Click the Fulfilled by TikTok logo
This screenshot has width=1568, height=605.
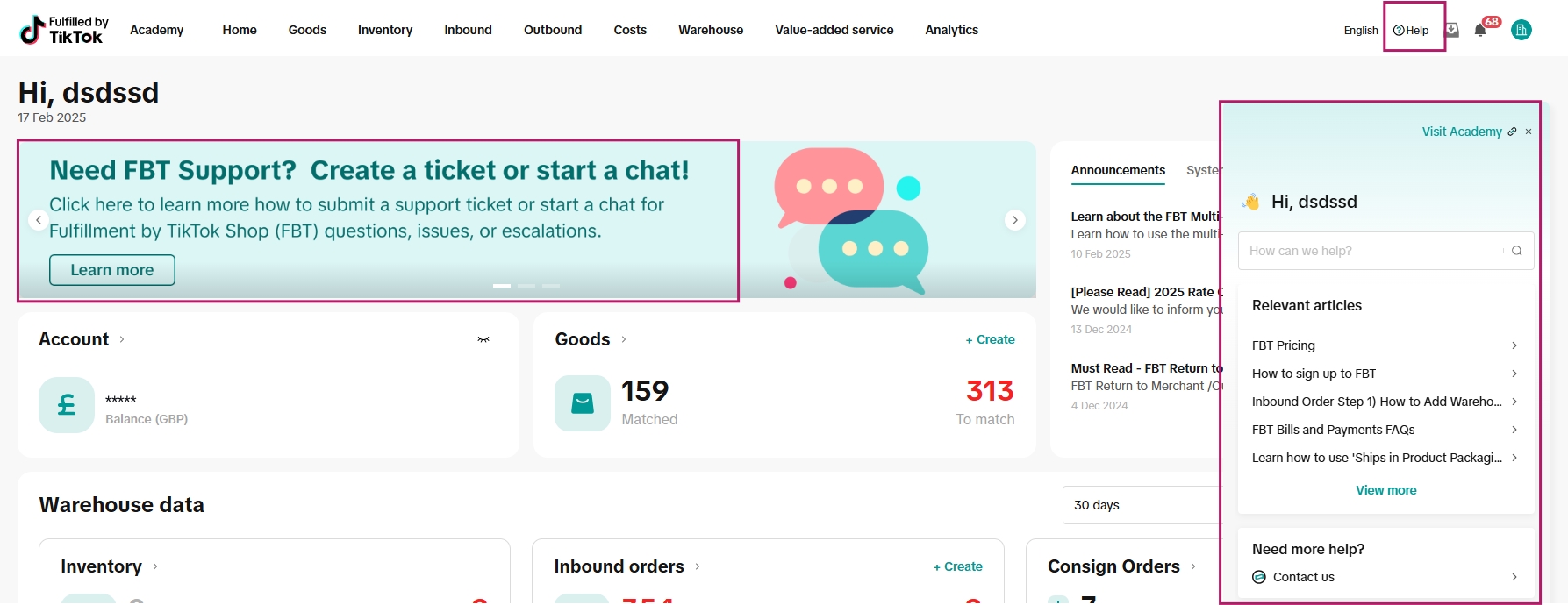61,30
